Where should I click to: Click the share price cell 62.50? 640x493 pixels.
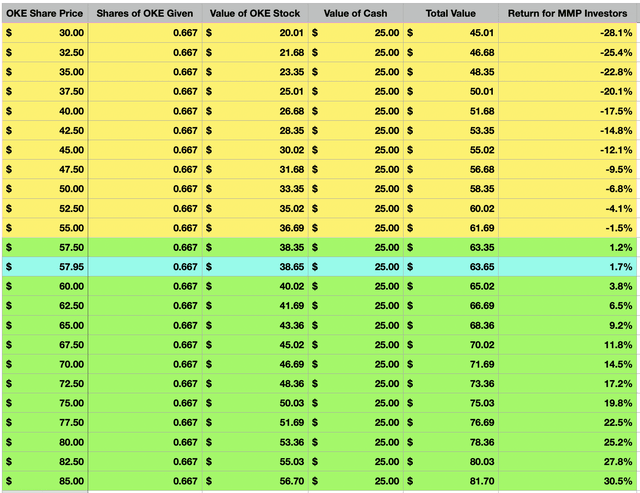tap(45, 306)
